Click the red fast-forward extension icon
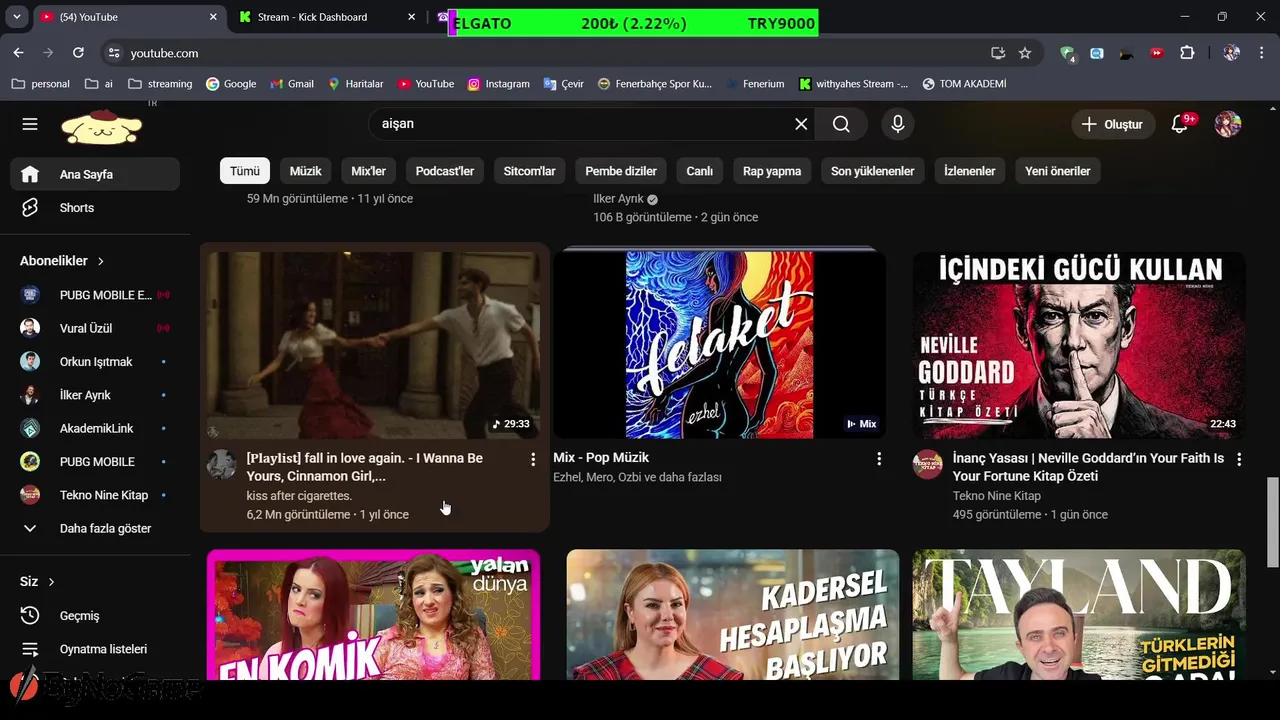This screenshot has width=1280, height=720. tap(1157, 53)
